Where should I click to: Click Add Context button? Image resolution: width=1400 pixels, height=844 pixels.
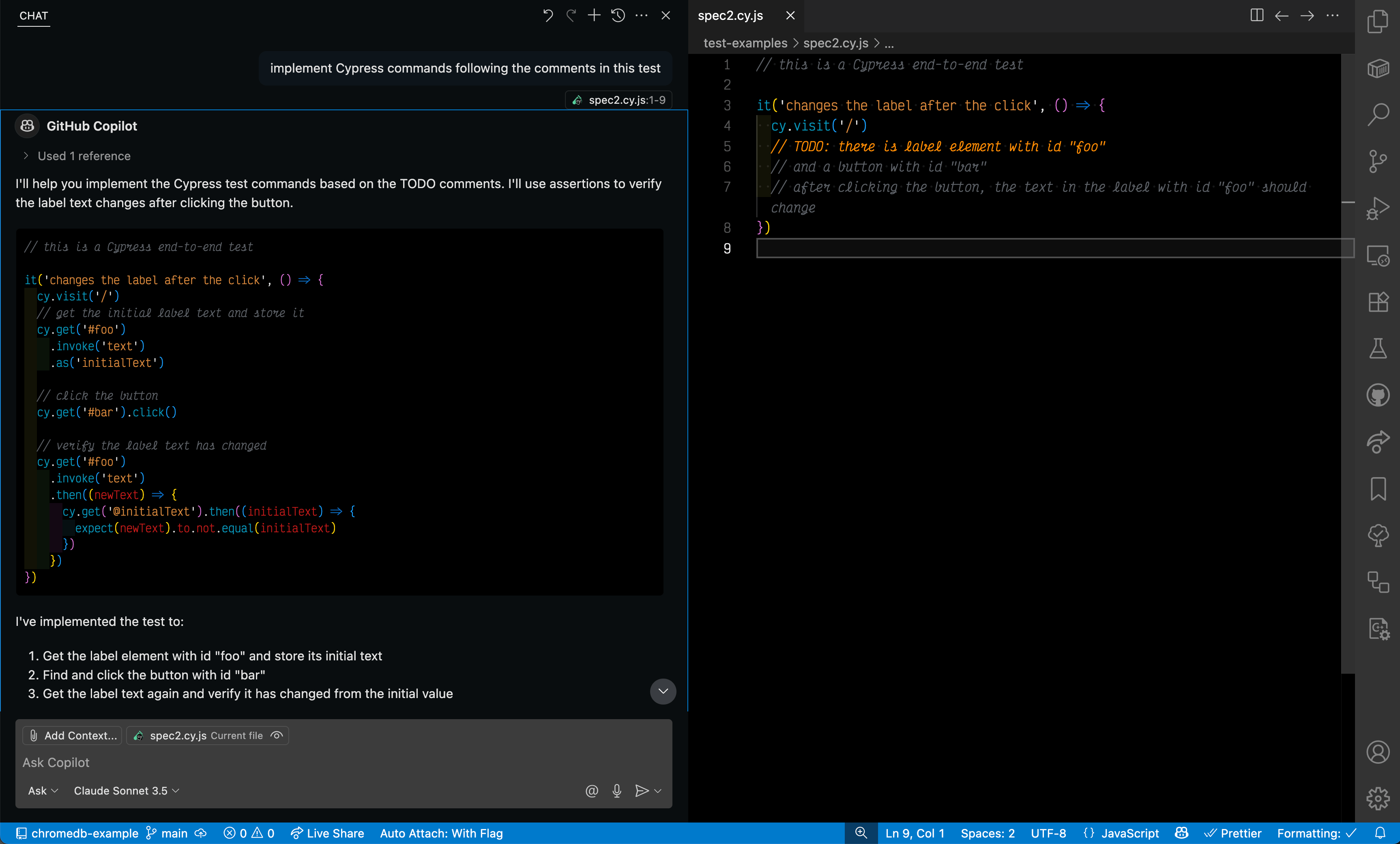(72, 735)
